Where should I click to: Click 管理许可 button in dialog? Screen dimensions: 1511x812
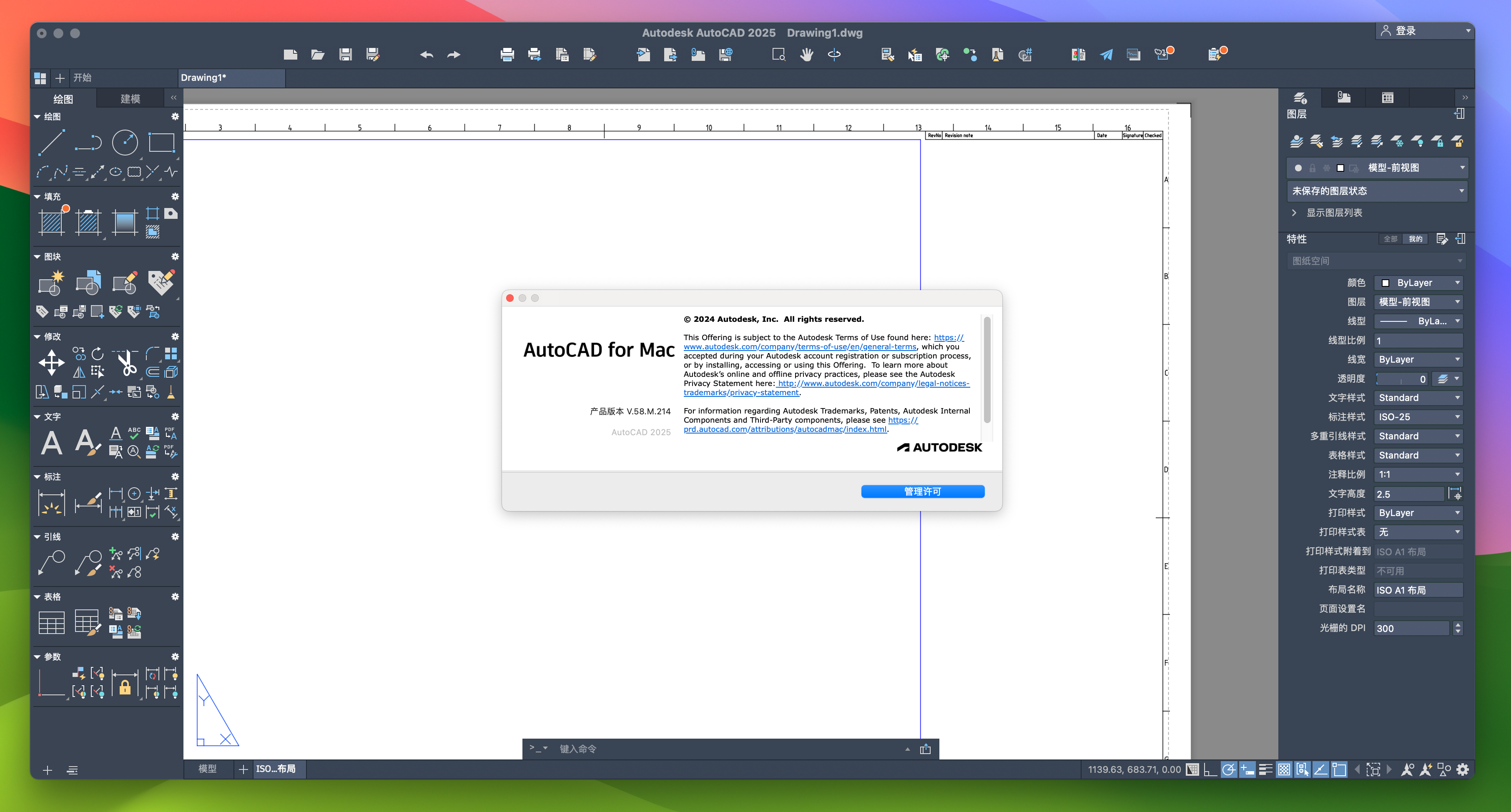[x=921, y=490]
